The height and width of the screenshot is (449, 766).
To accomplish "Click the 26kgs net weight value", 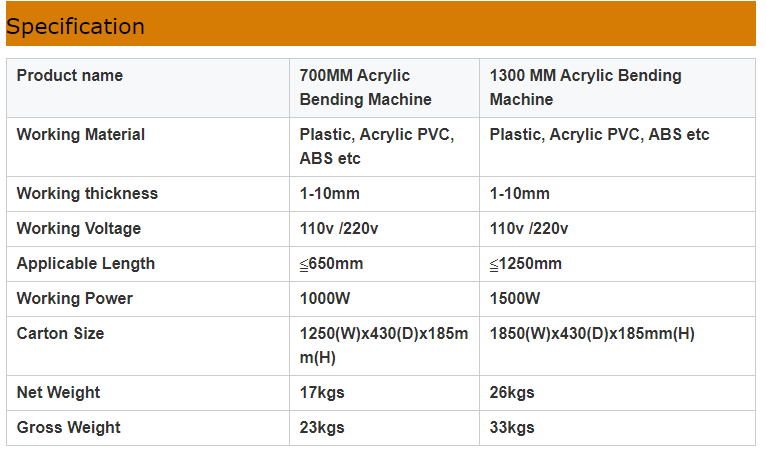I will pyautogui.click(x=512, y=393).
